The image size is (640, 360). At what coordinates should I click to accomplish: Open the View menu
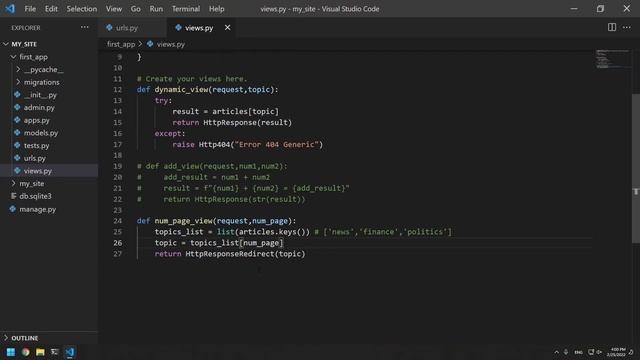(x=113, y=9)
